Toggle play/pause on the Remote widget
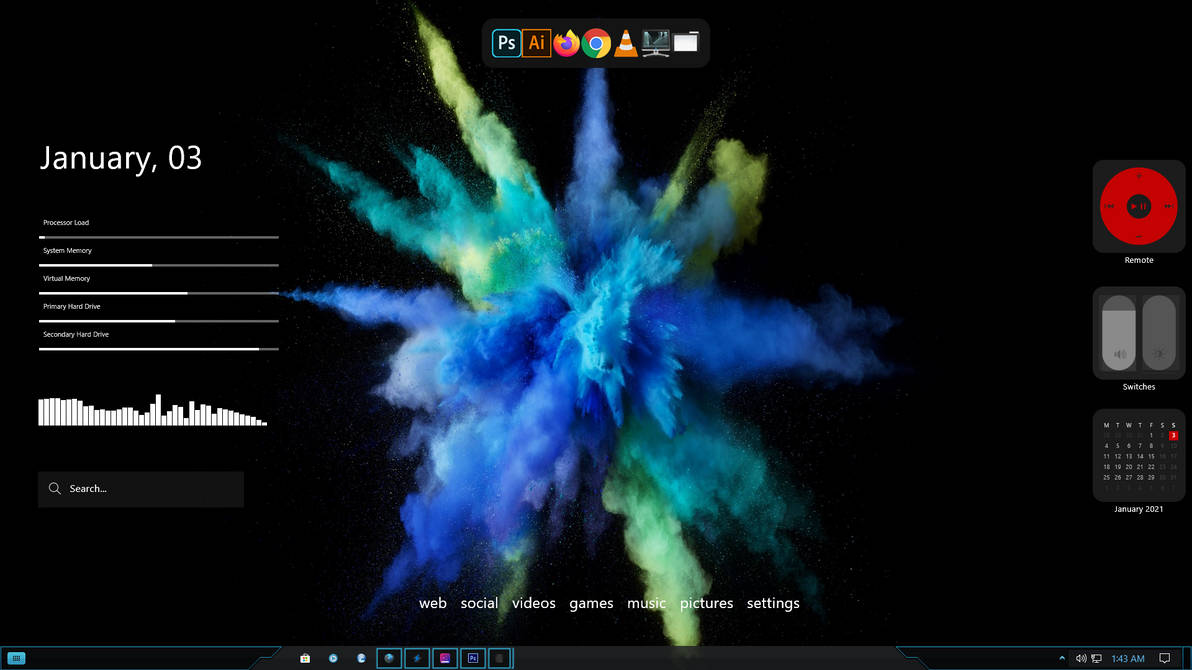Screen dimensions: 1192x670 (x=1139, y=206)
